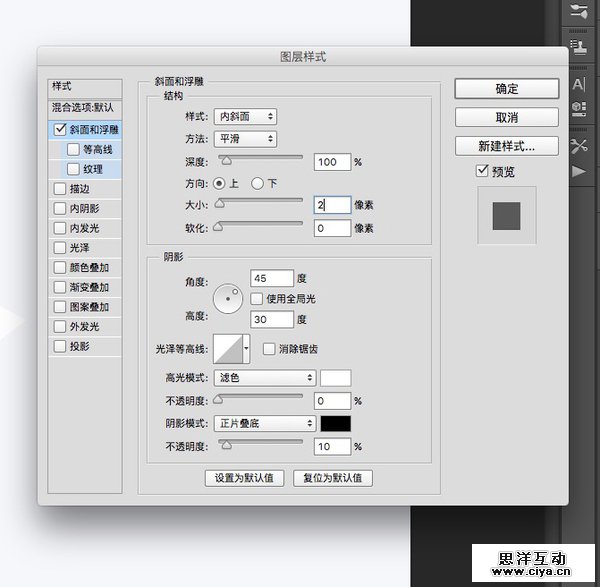Viewport: 600px width, 587px height.
Task: Open the 样式 dropdown showing 内斜面
Action: coord(245,118)
